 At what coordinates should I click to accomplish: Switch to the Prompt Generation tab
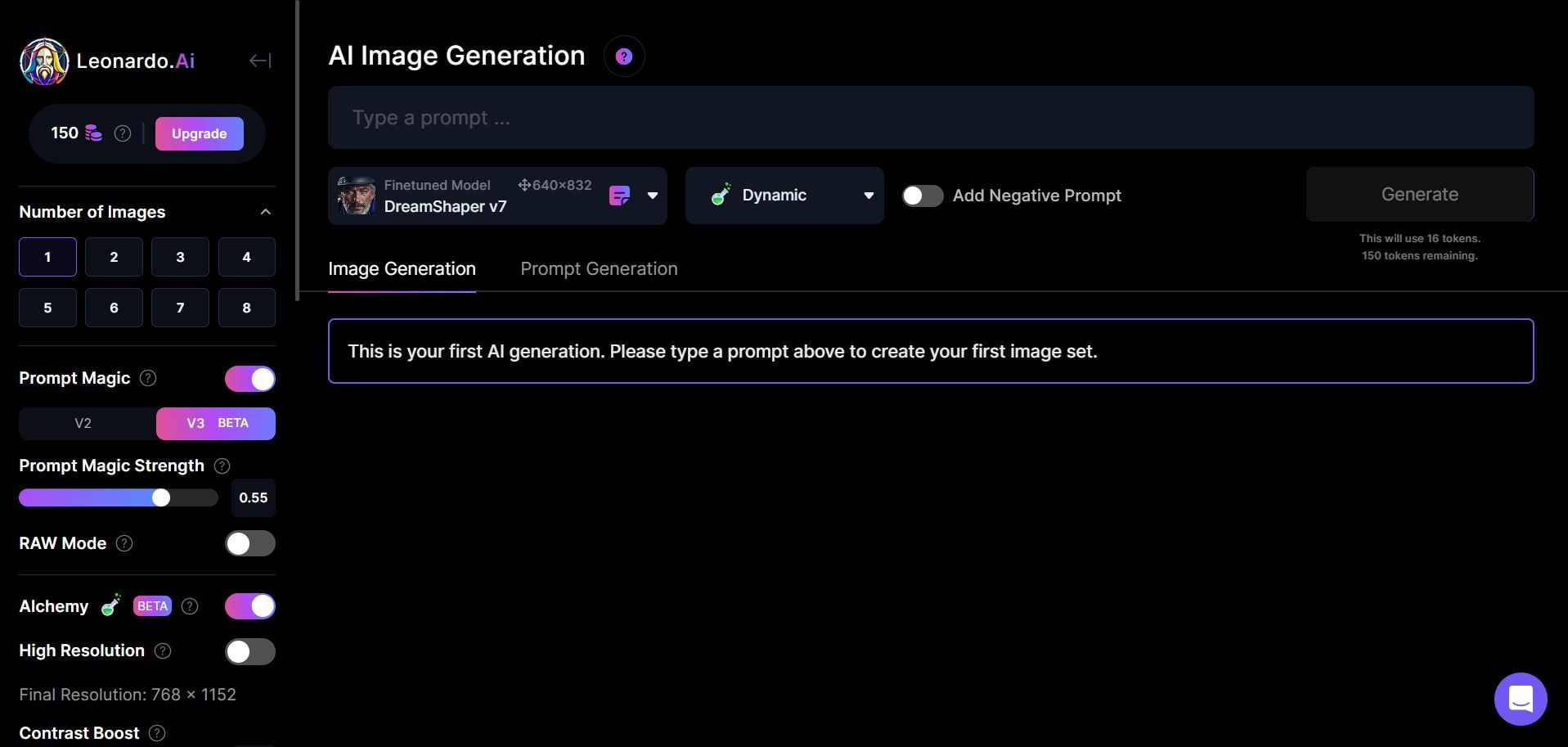[x=599, y=269]
